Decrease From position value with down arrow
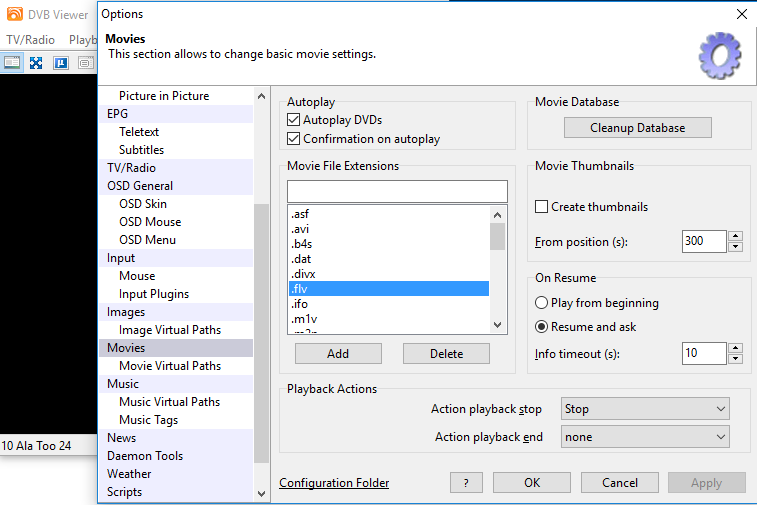Viewport: 757px width, 505px height. tap(735, 247)
